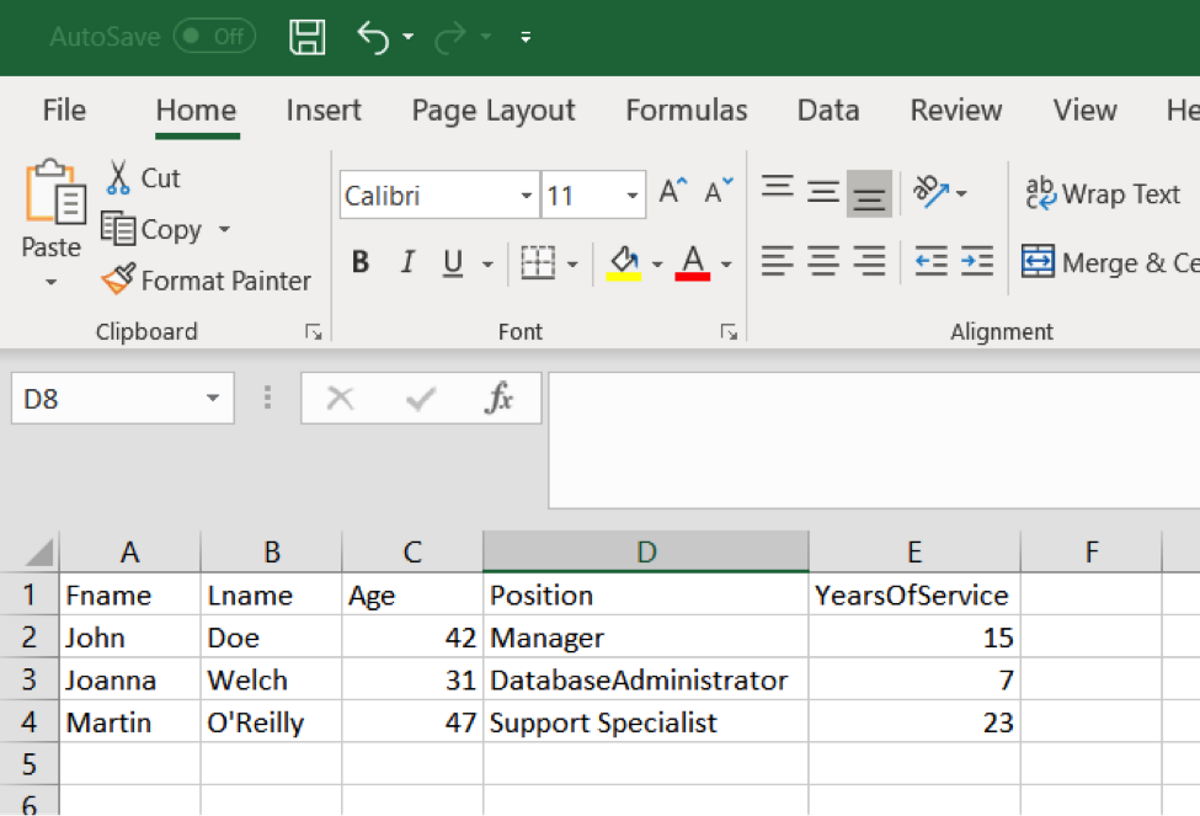This screenshot has height=816, width=1200.
Task: Click the Middle Align icon
Action: (824, 192)
